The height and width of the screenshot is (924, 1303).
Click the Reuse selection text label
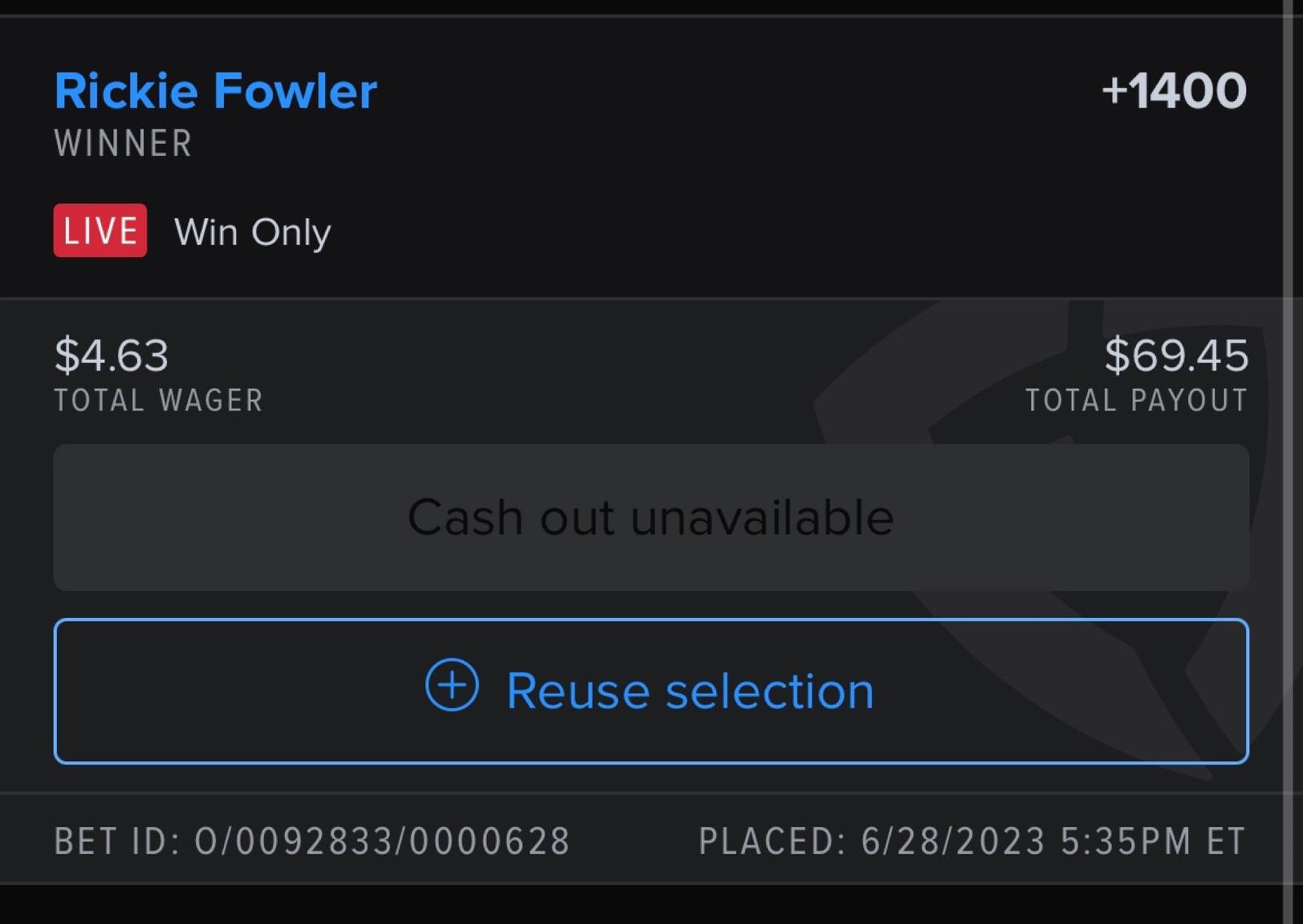690,691
